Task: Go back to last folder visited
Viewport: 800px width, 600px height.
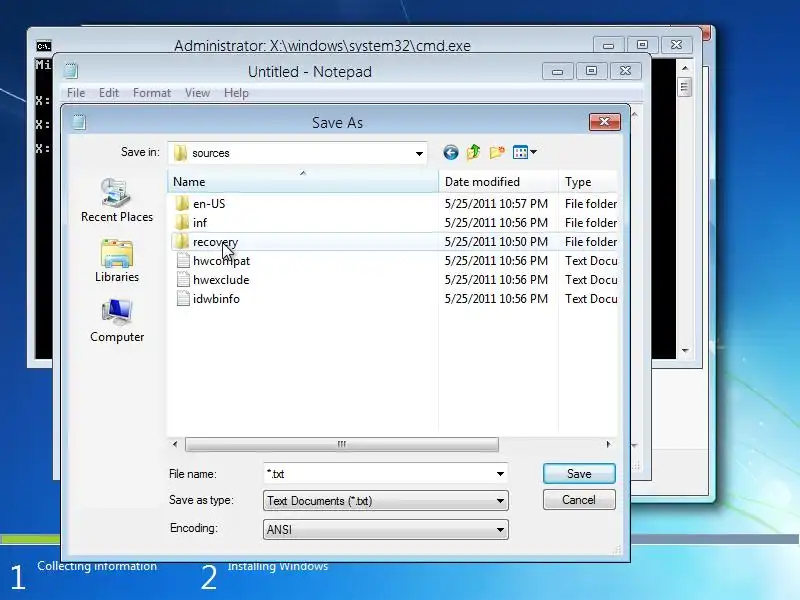Action: coord(451,153)
